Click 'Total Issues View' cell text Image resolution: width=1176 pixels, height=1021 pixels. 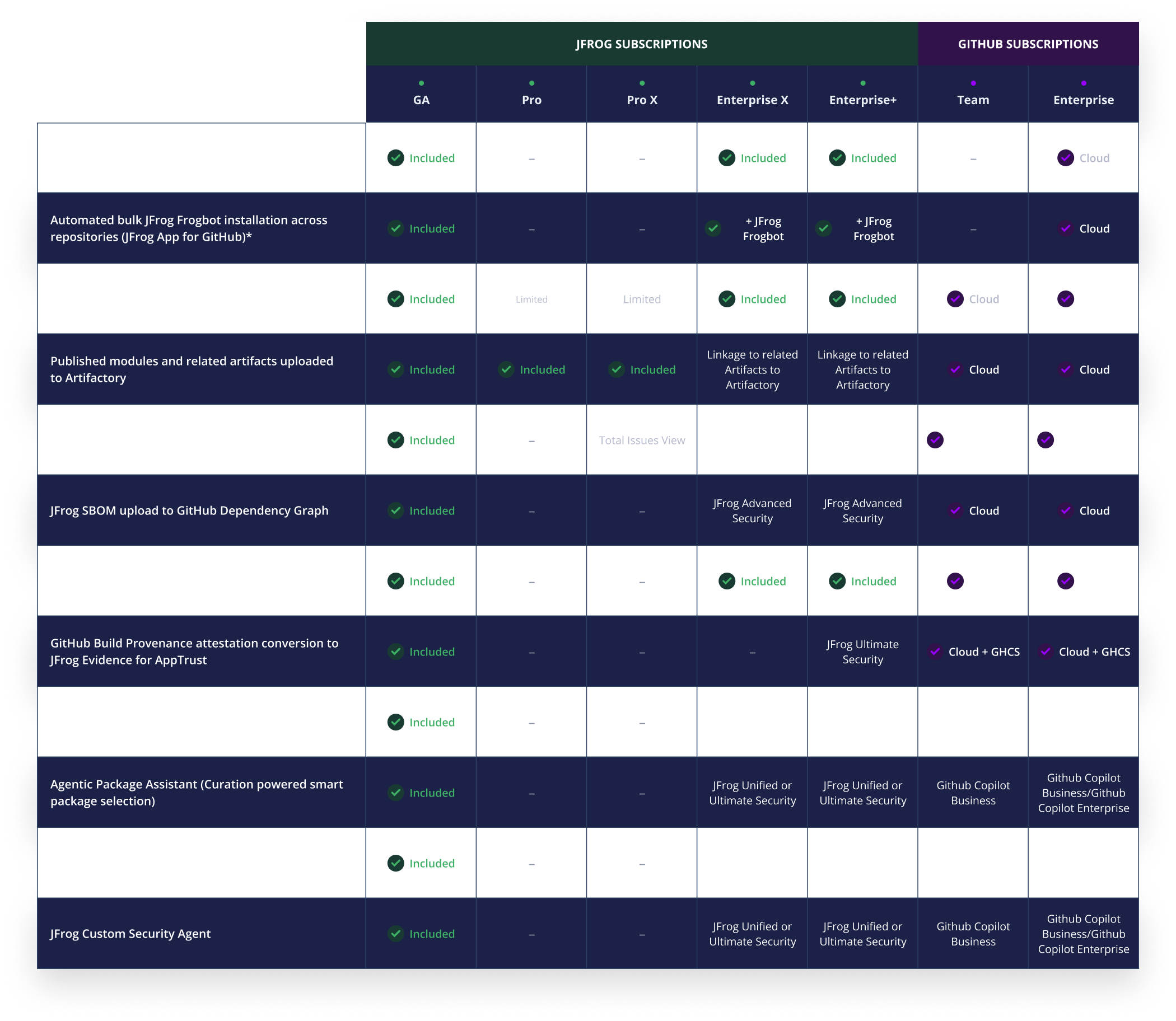642,441
